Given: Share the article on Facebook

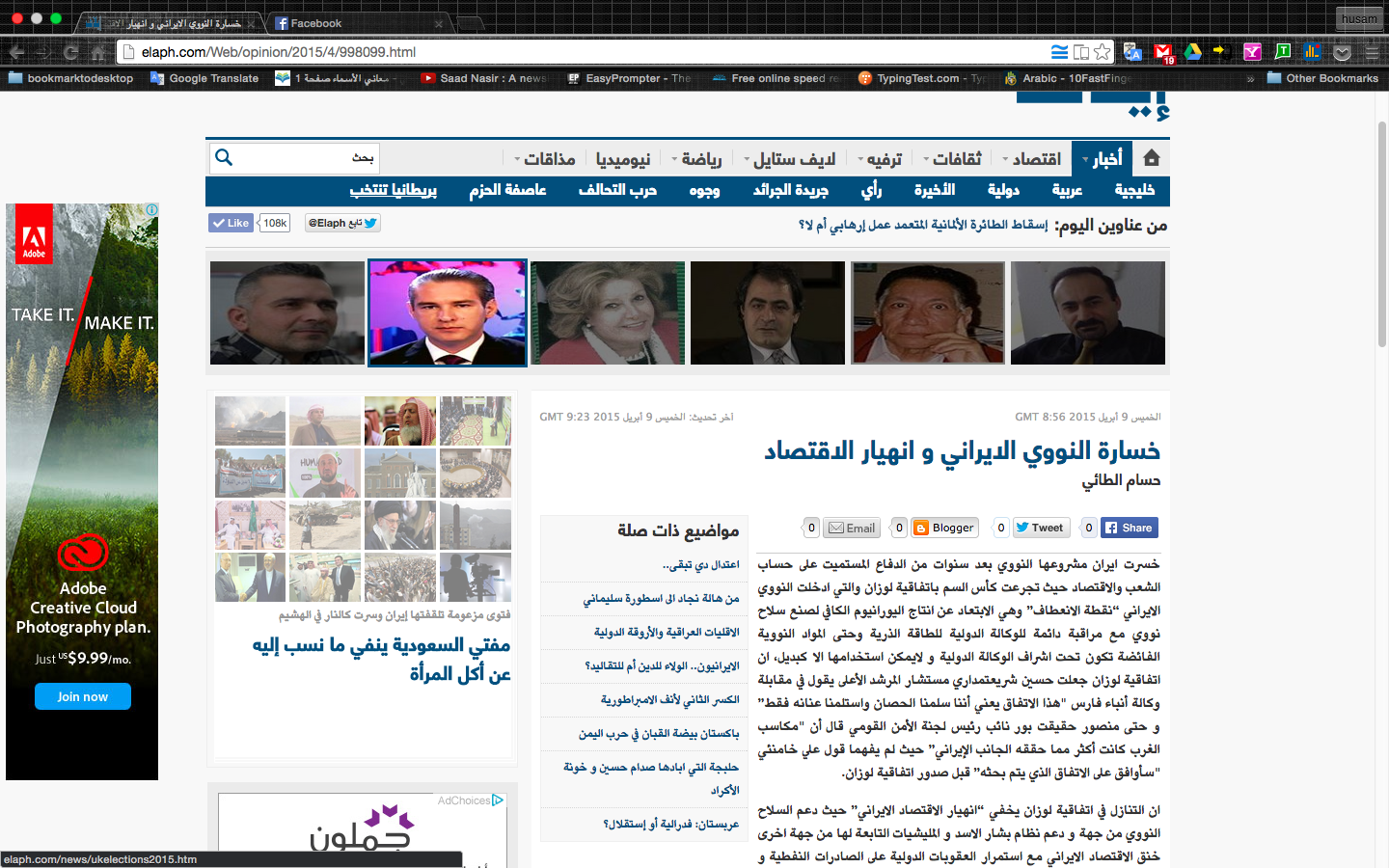Looking at the screenshot, I should pos(1130,528).
